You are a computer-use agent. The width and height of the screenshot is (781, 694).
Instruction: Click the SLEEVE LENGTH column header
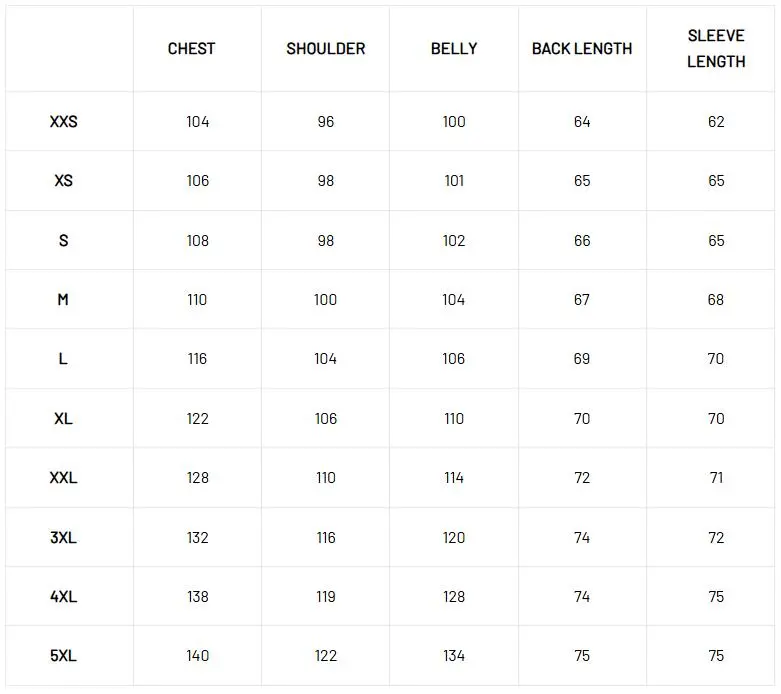pyautogui.click(x=716, y=49)
